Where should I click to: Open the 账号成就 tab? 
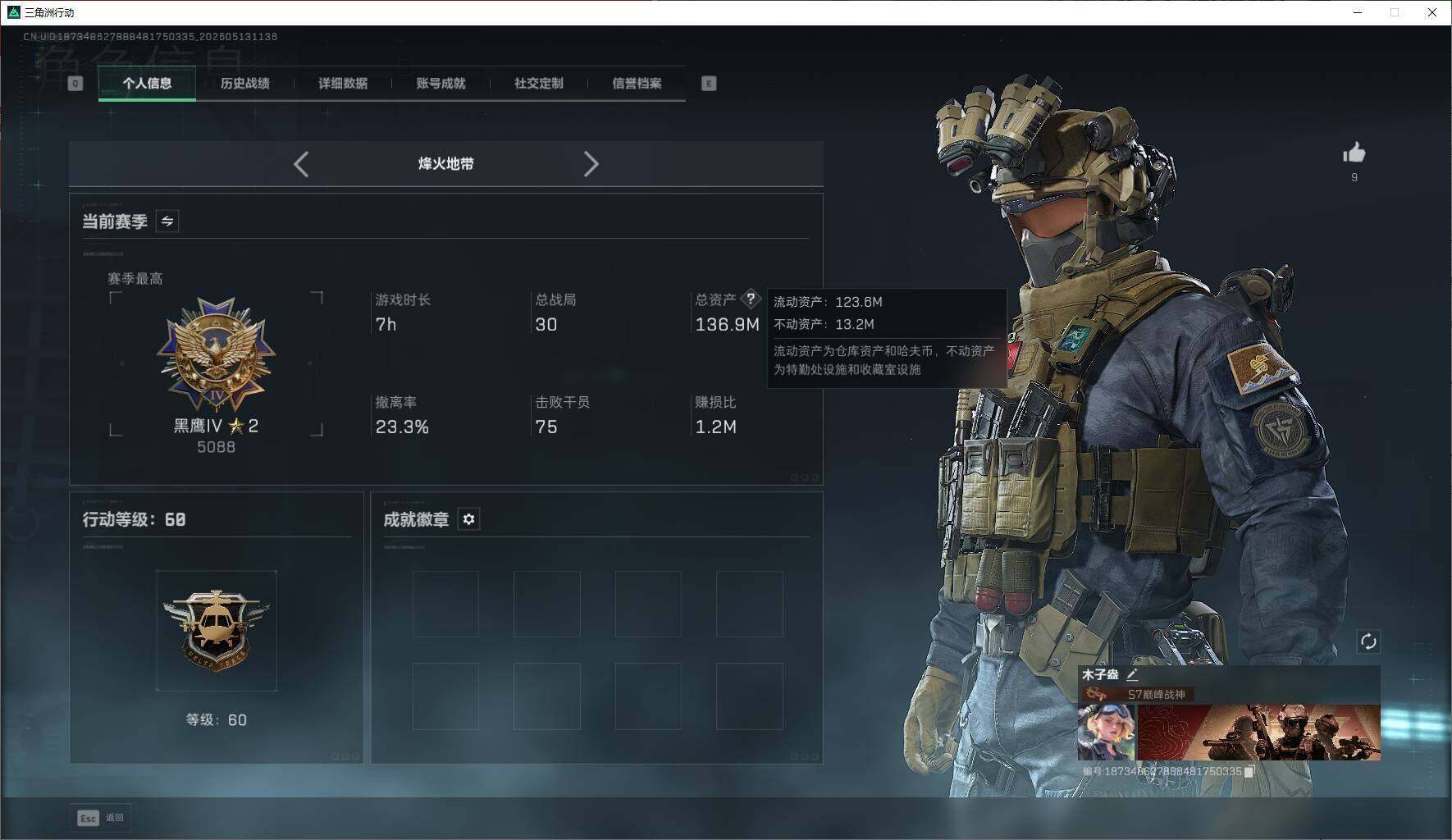[441, 84]
